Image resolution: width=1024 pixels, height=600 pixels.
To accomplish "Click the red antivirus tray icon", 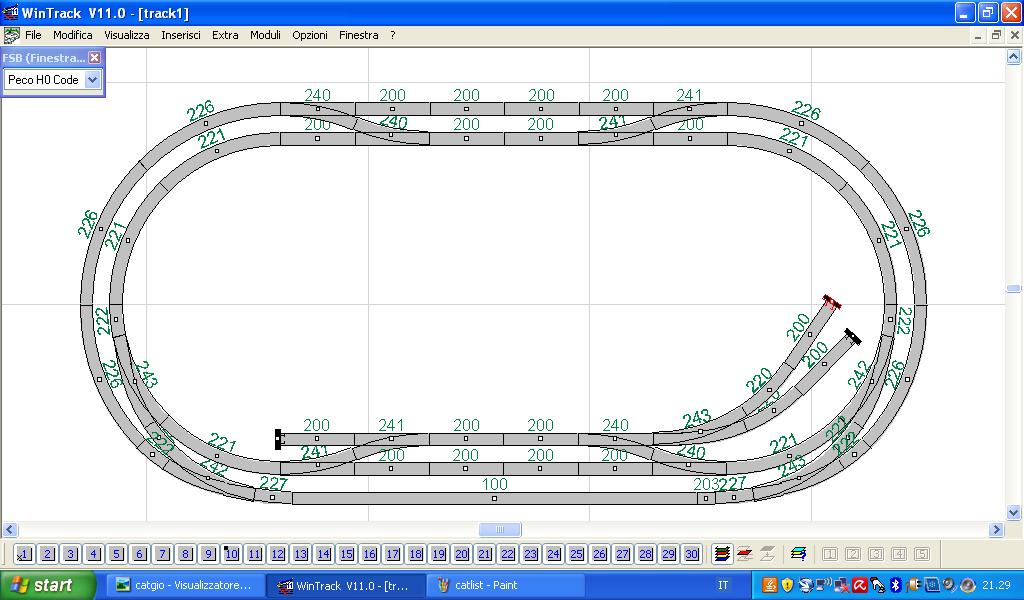I will coord(859,585).
